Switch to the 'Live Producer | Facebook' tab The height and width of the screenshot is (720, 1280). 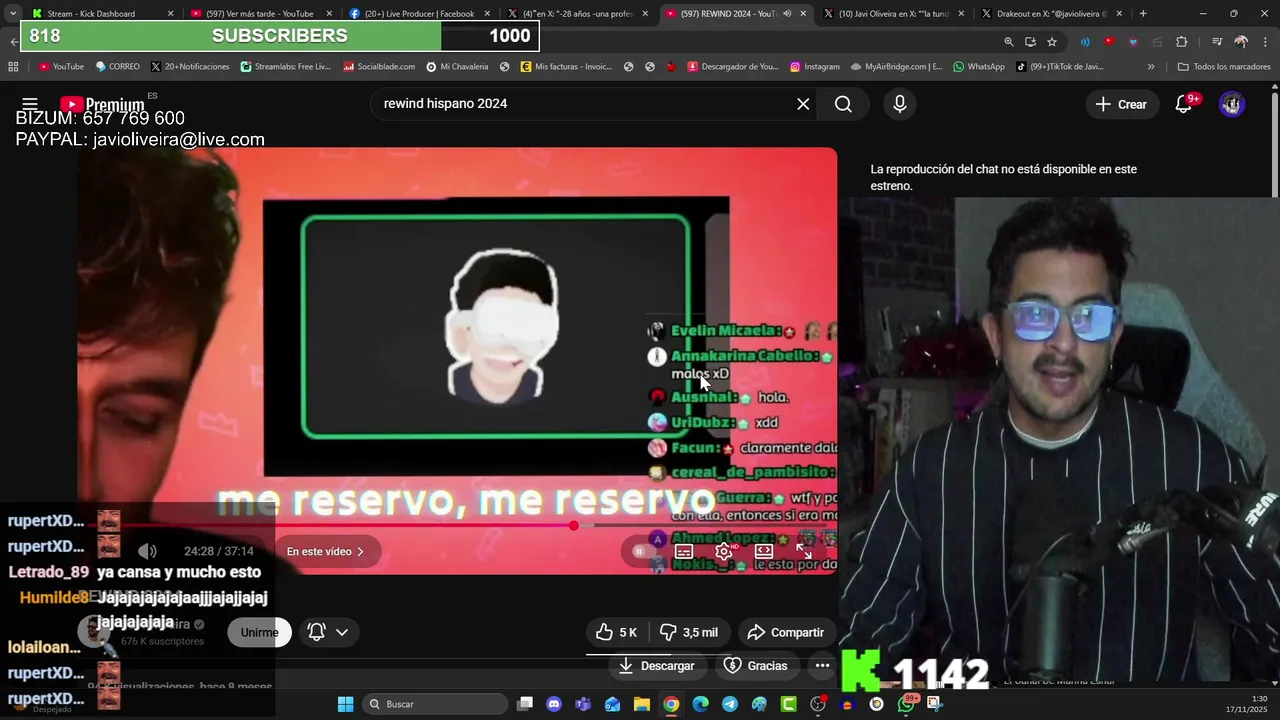click(x=418, y=13)
